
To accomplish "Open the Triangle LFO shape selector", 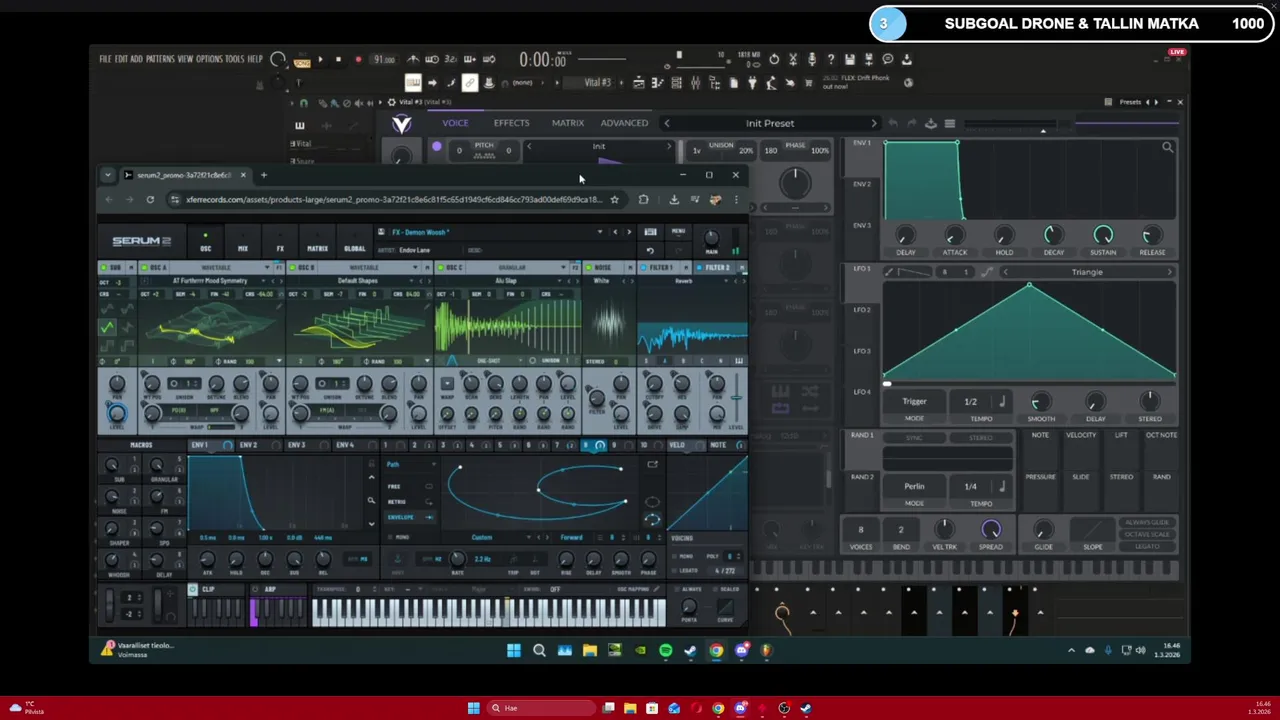I will (1087, 272).
